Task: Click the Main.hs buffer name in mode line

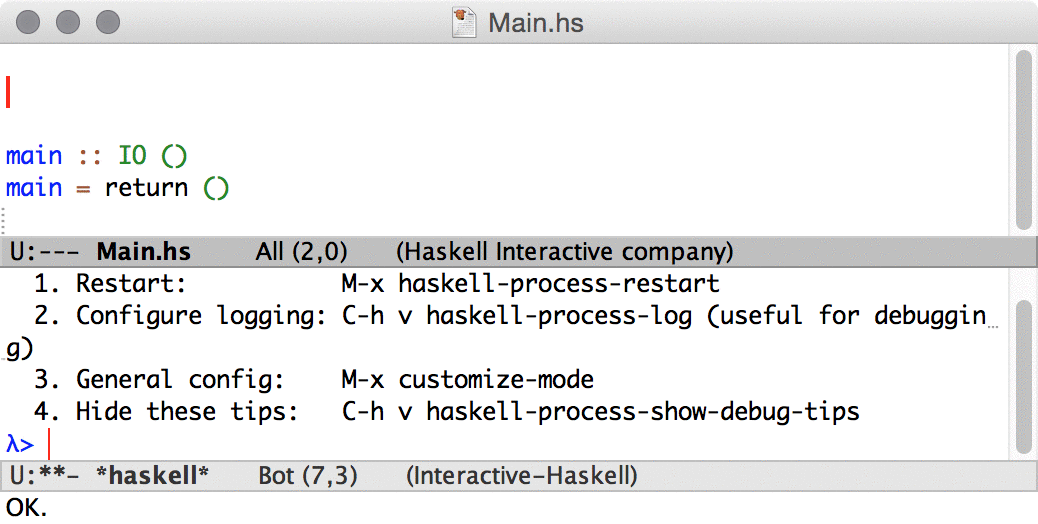Action: point(143,251)
